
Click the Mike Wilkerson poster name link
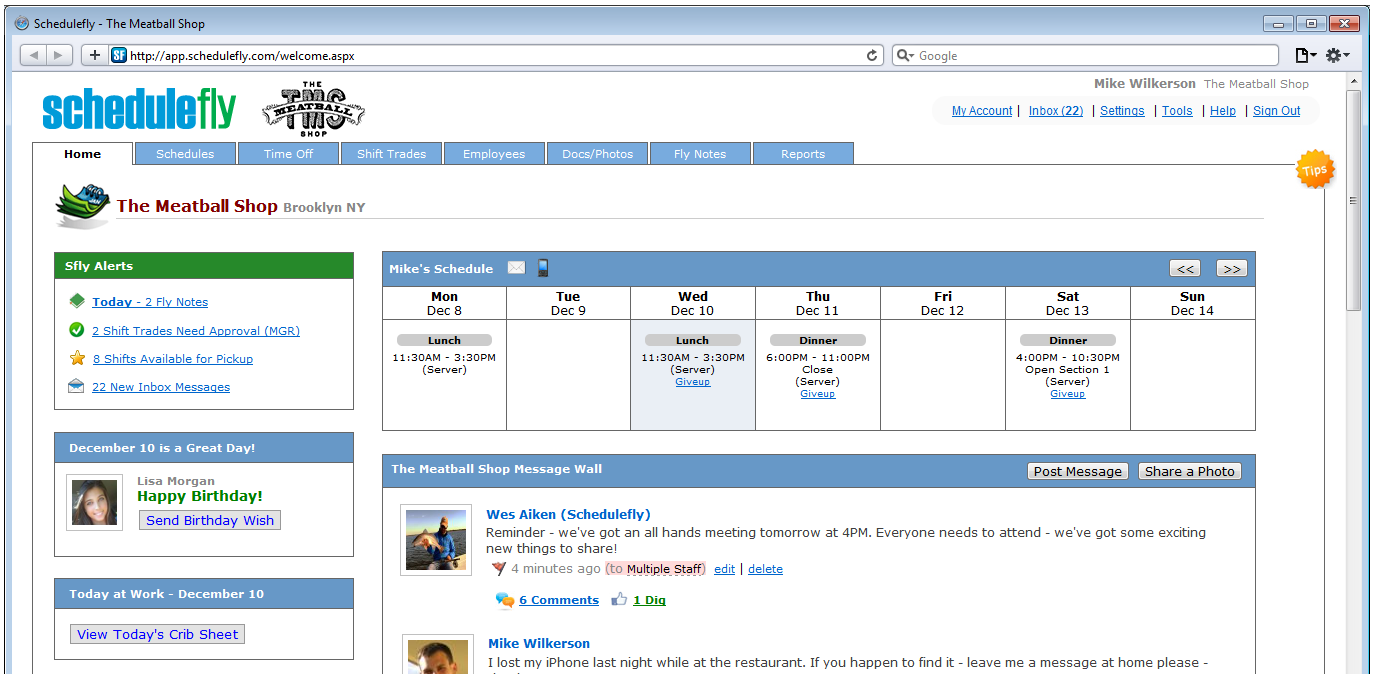539,643
